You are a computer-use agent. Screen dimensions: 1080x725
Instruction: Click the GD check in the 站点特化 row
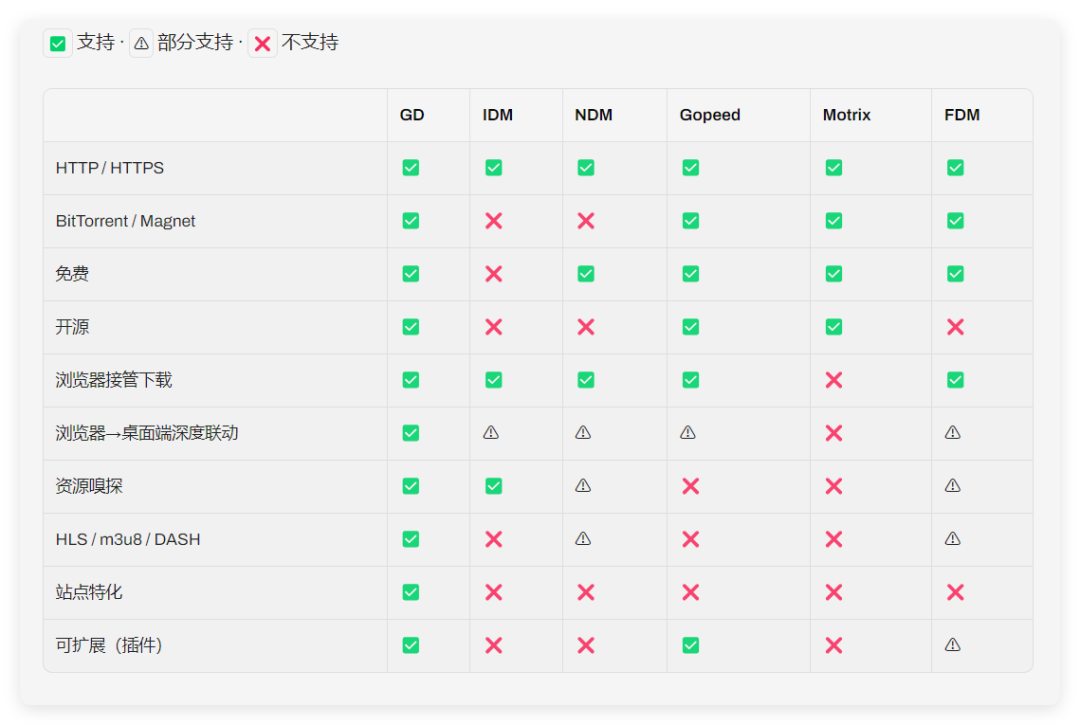point(411,592)
